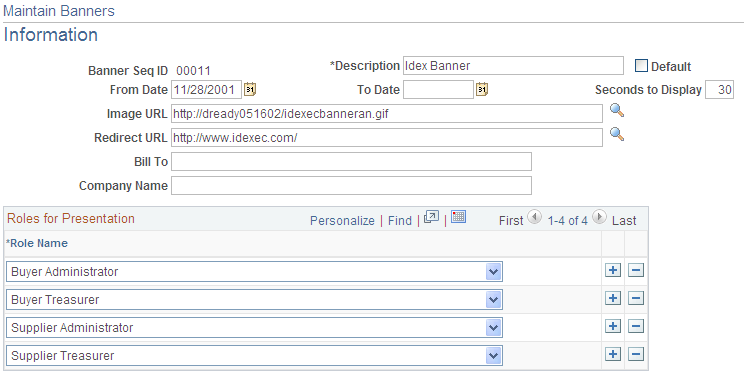Viewport: 750px width, 375px height.
Task: Open the From Date calendar picker
Action: 250,89
